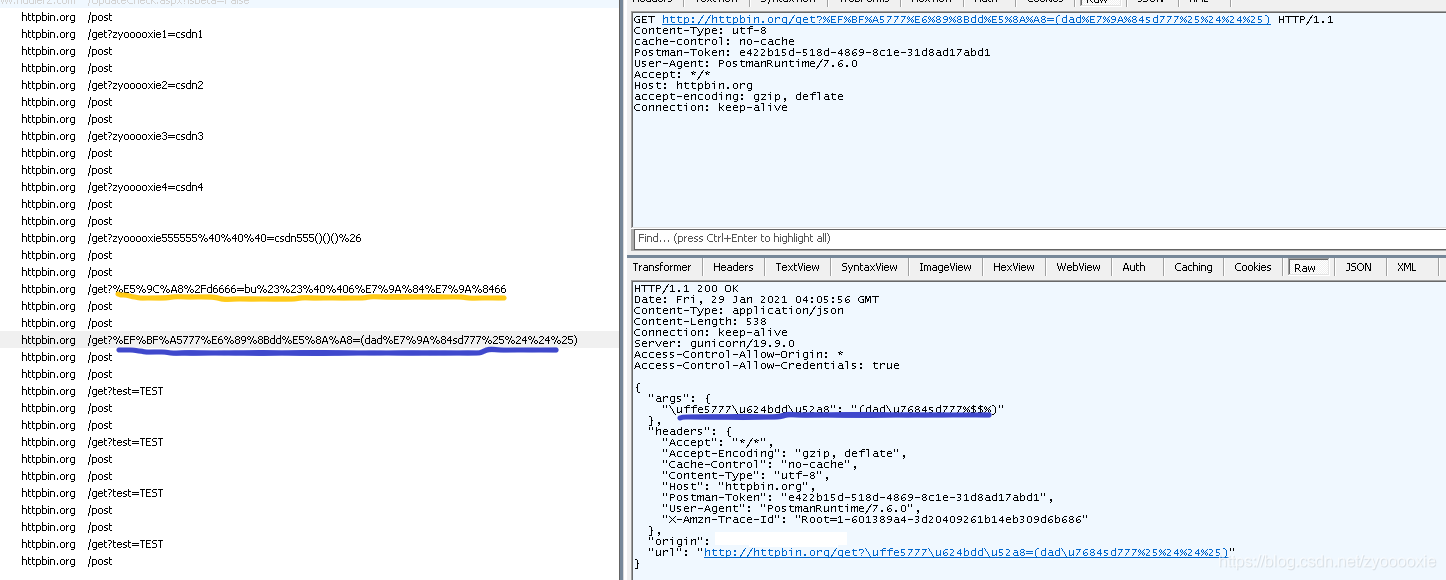Switch to the Transformer response tab

tap(661, 267)
